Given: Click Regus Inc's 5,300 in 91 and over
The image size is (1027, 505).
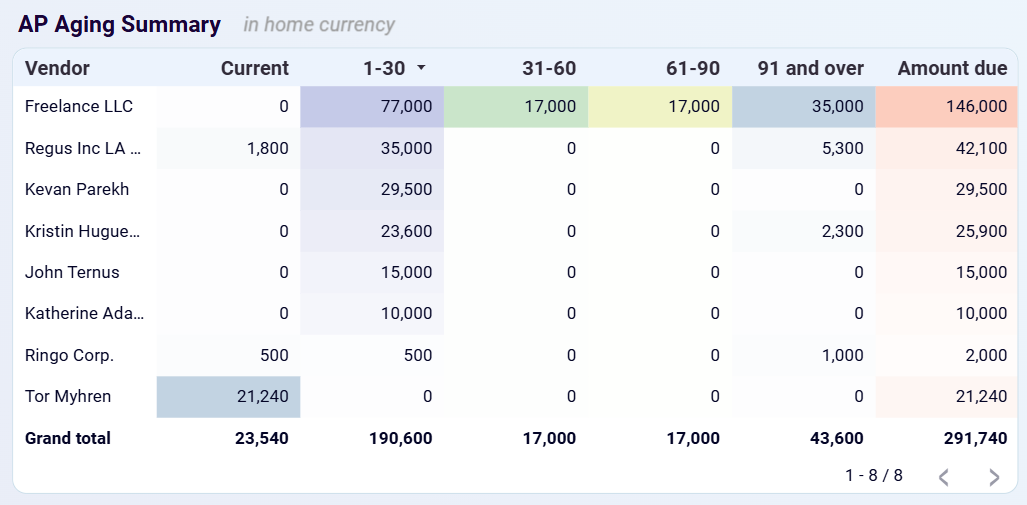Looking at the screenshot, I should pos(804,148).
